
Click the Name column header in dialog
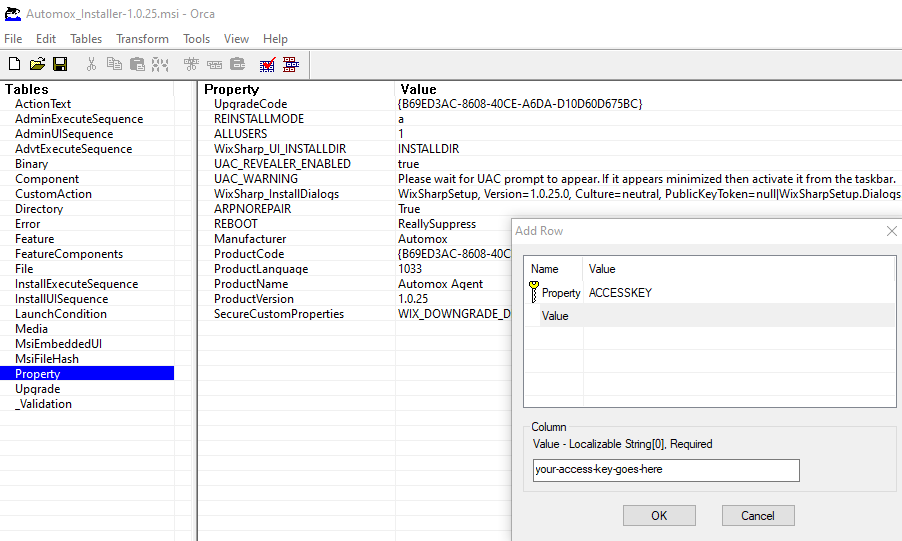coord(545,269)
